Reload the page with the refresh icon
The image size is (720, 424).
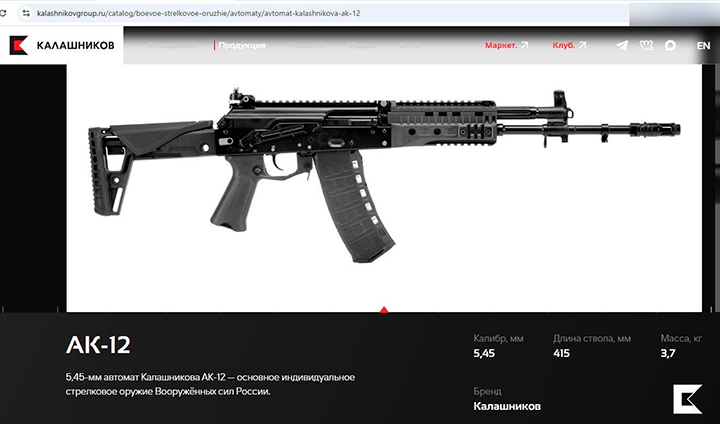pyautogui.click(x=3, y=13)
